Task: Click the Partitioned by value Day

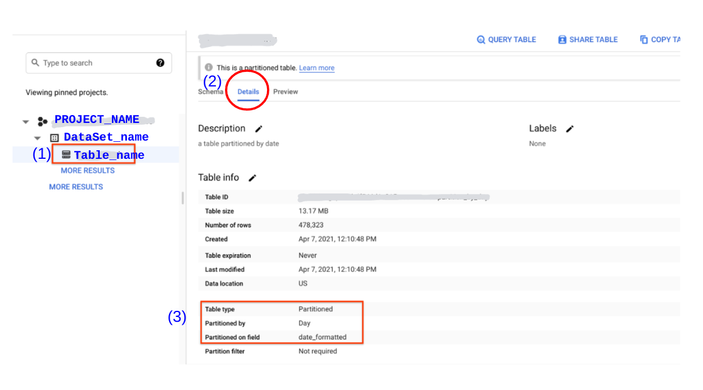Action: (x=304, y=323)
